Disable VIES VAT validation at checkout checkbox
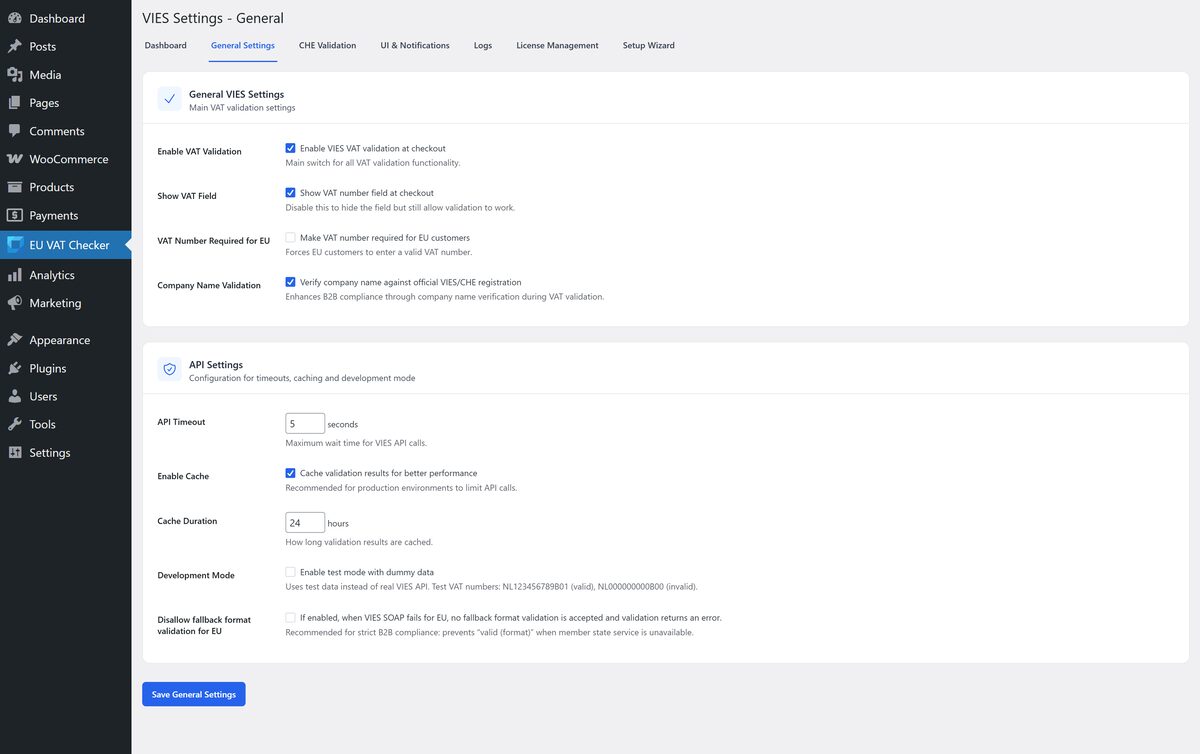Image resolution: width=1200 pixels, height=754 pixels. [x=291, y=148]
